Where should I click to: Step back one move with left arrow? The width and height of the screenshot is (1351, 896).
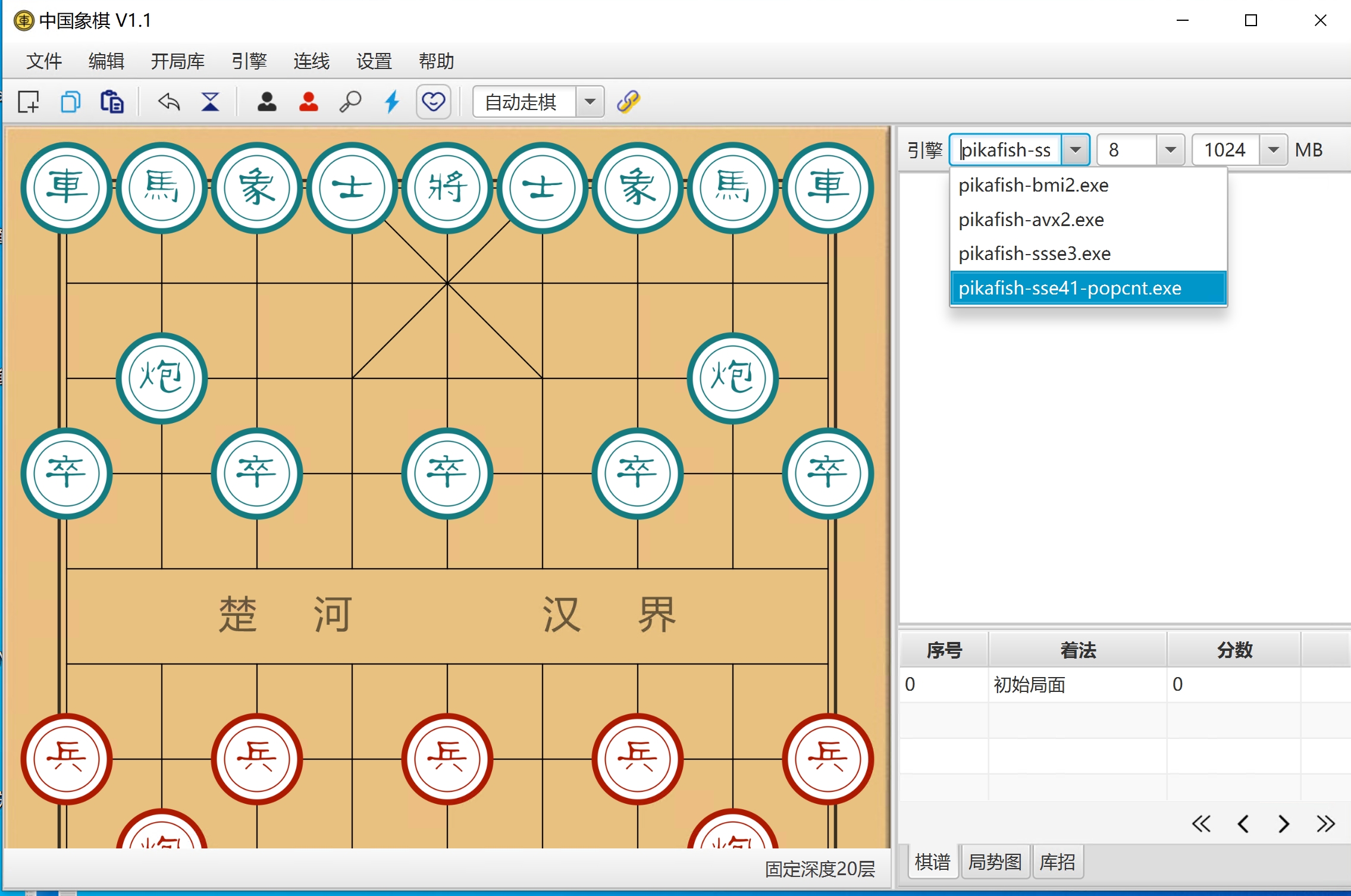1243,824
